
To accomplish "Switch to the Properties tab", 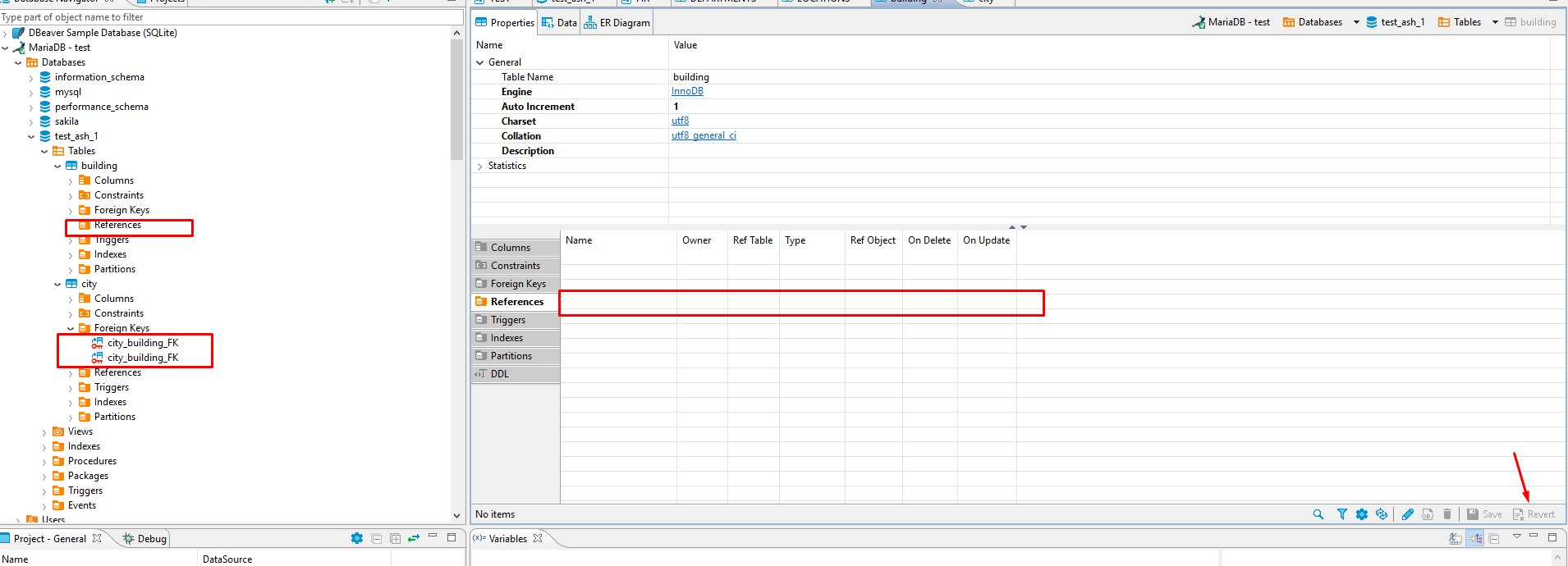I will coord(504,22).
